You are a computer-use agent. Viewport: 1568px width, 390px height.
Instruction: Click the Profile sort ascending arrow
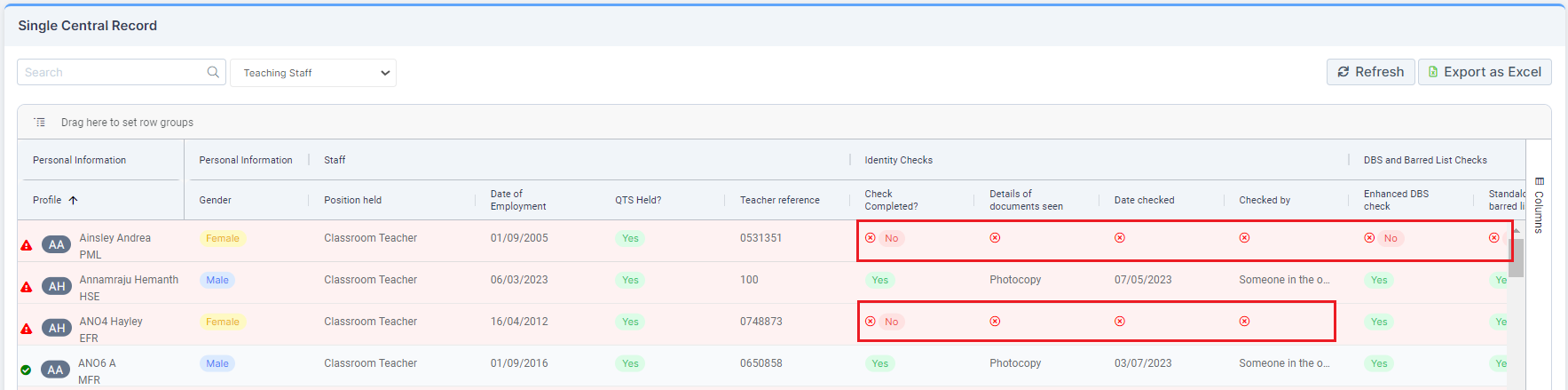(73, 200)
